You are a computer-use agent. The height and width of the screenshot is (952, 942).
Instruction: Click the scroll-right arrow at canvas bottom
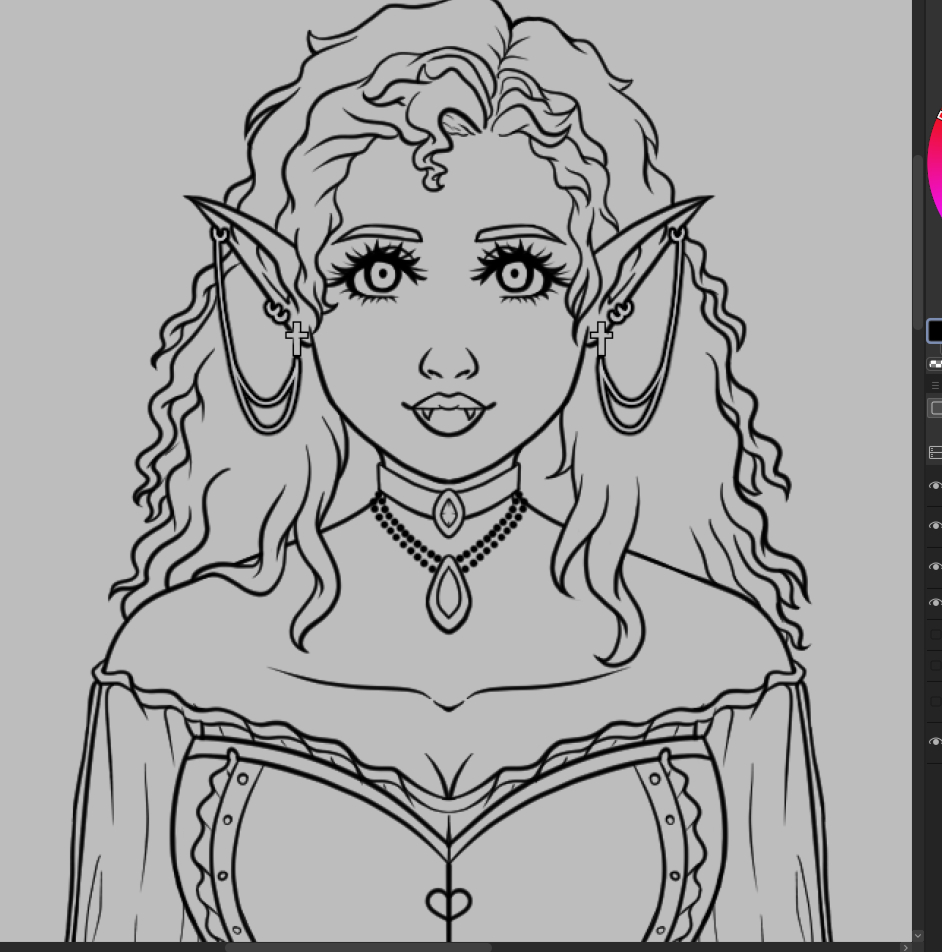(x=905, y=947)
